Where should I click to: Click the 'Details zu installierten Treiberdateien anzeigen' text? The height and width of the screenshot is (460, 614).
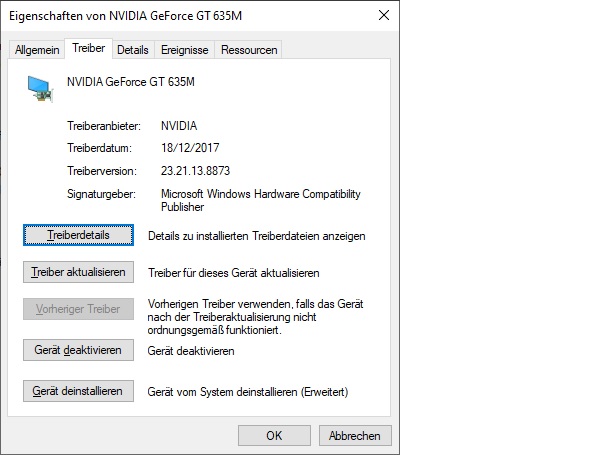[256, 236]
